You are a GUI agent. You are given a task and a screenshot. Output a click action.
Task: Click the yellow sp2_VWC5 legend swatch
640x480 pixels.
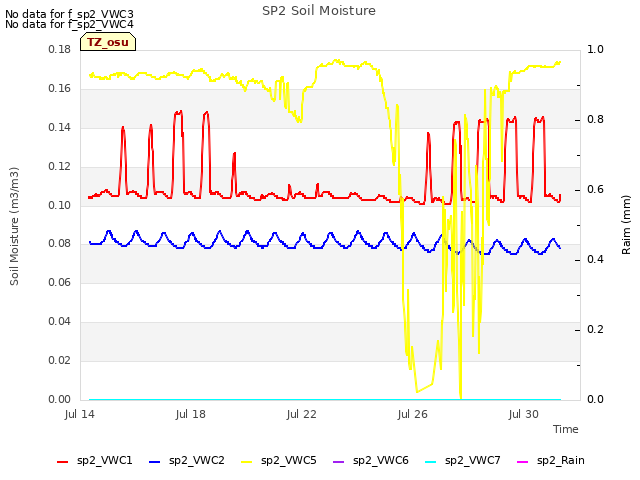tap(246, 462)
